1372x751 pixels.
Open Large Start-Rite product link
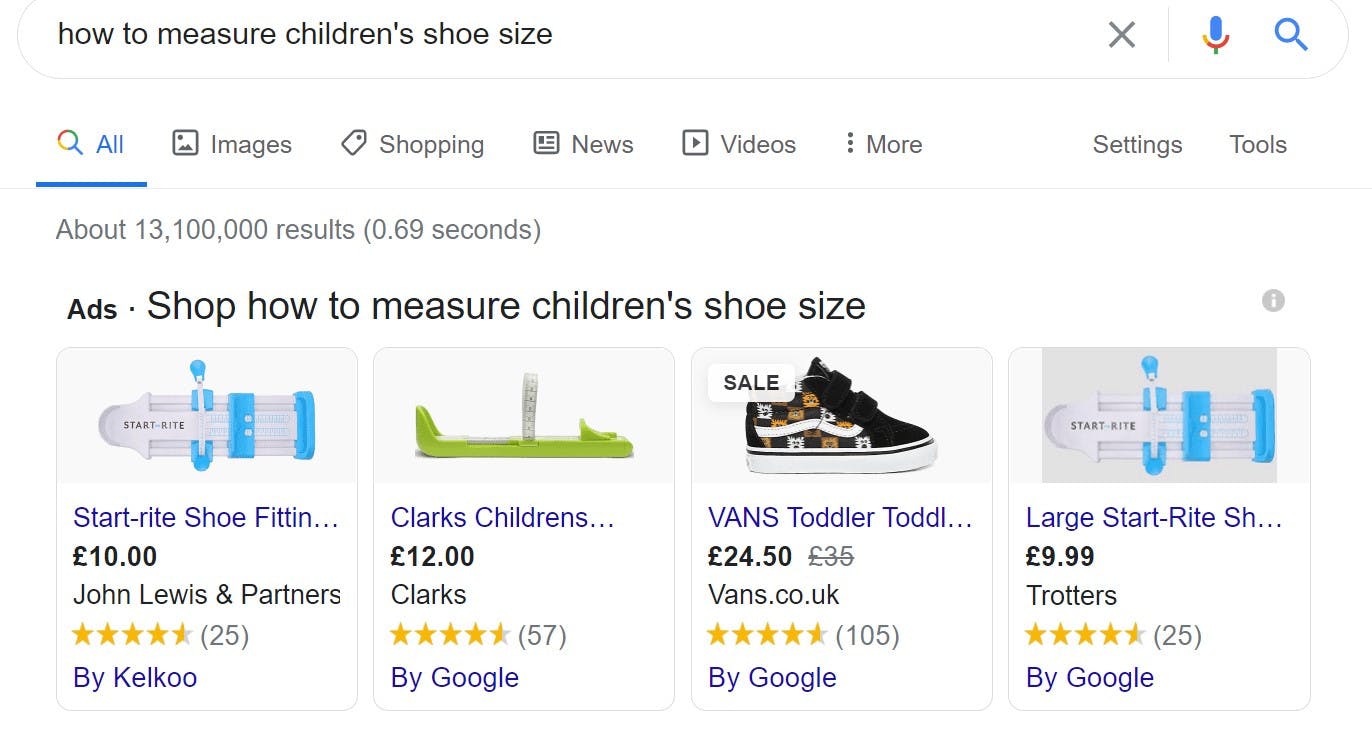pos(1154,517)
